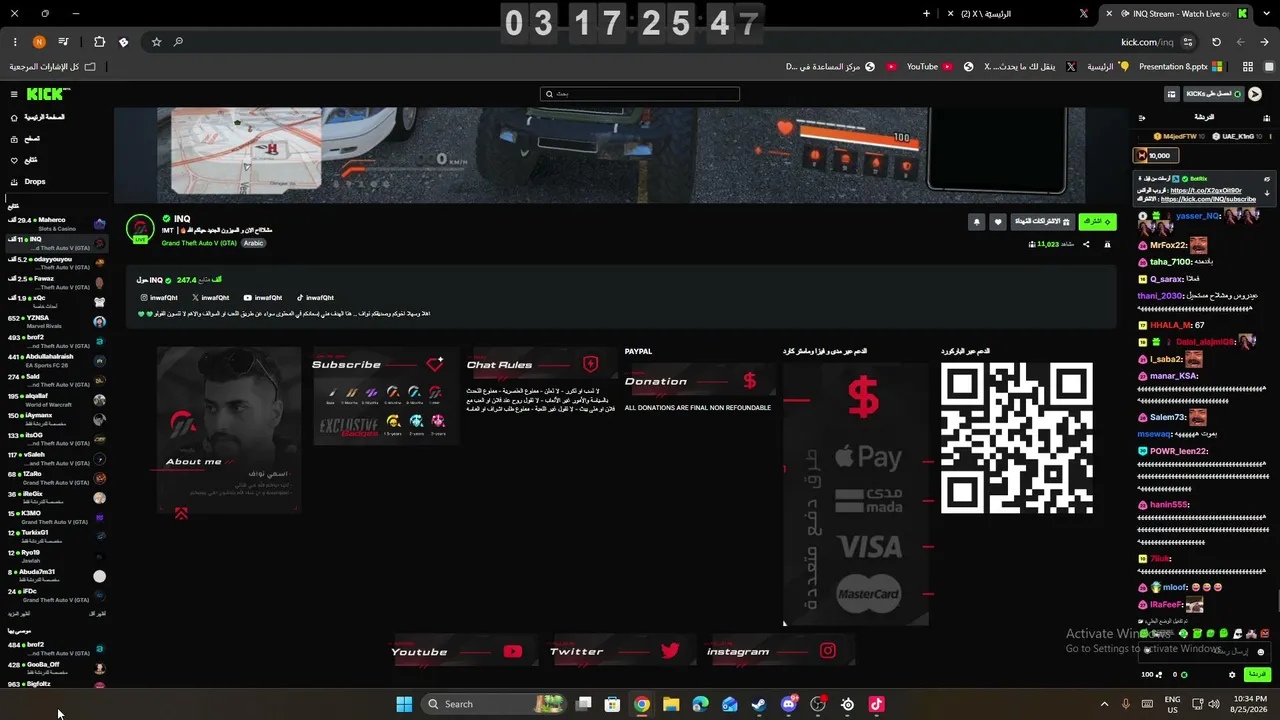Click the About me panel image
This screenshot has width=1280, height=720.
pyautogui.click(x=229, y=432)
